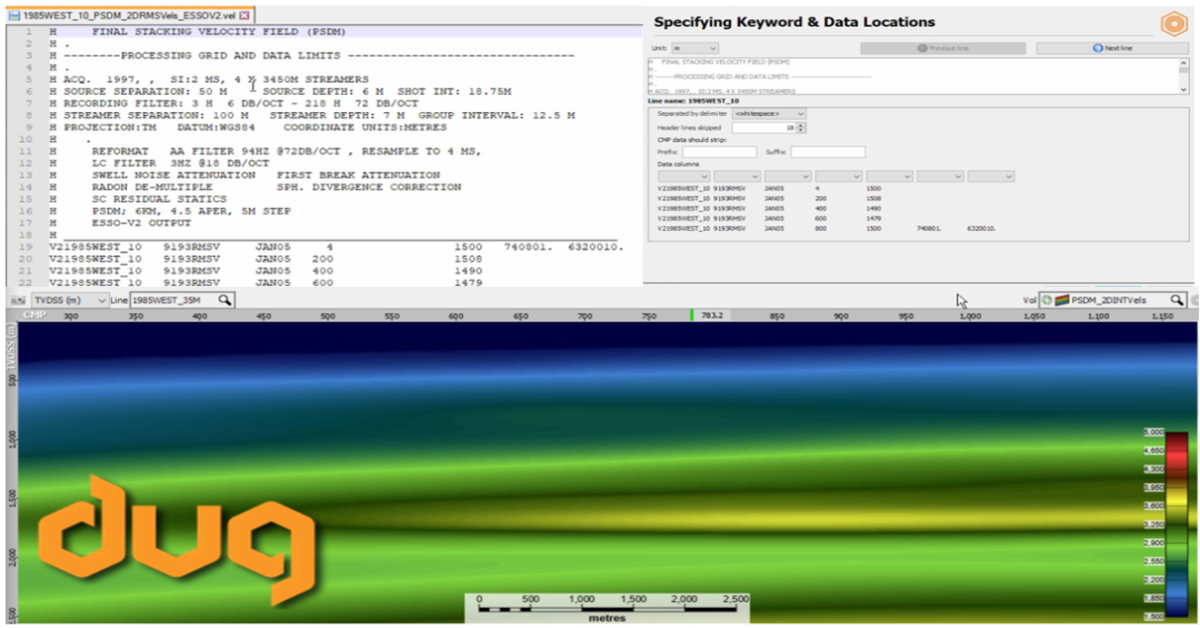Viewport: 1200px width, 628px height.
Task: Open the Units dropdown showing m
Action: click(696, 48)
